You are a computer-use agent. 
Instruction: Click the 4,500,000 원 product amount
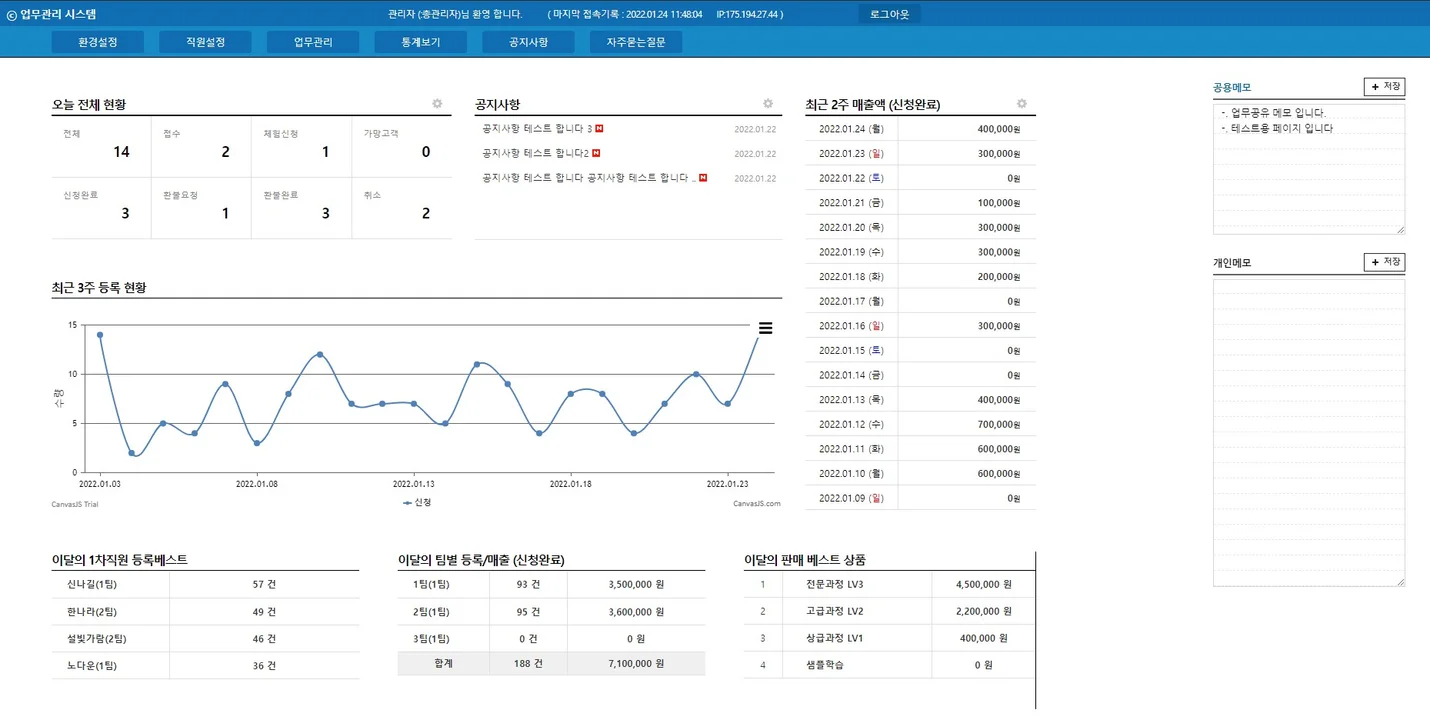pyautogui.click(x=983, y=584)
